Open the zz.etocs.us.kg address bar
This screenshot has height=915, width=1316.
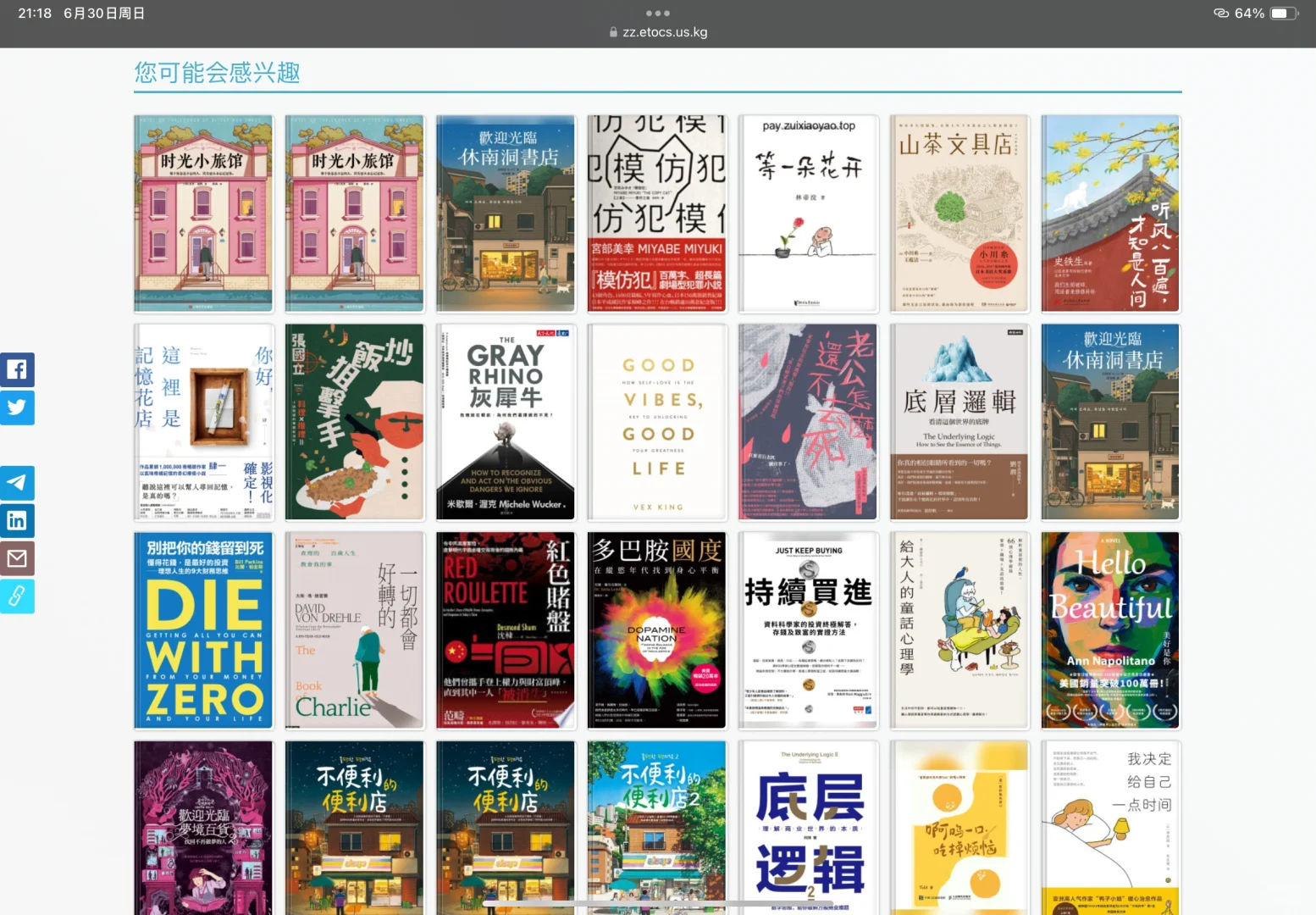pos(658,32)
